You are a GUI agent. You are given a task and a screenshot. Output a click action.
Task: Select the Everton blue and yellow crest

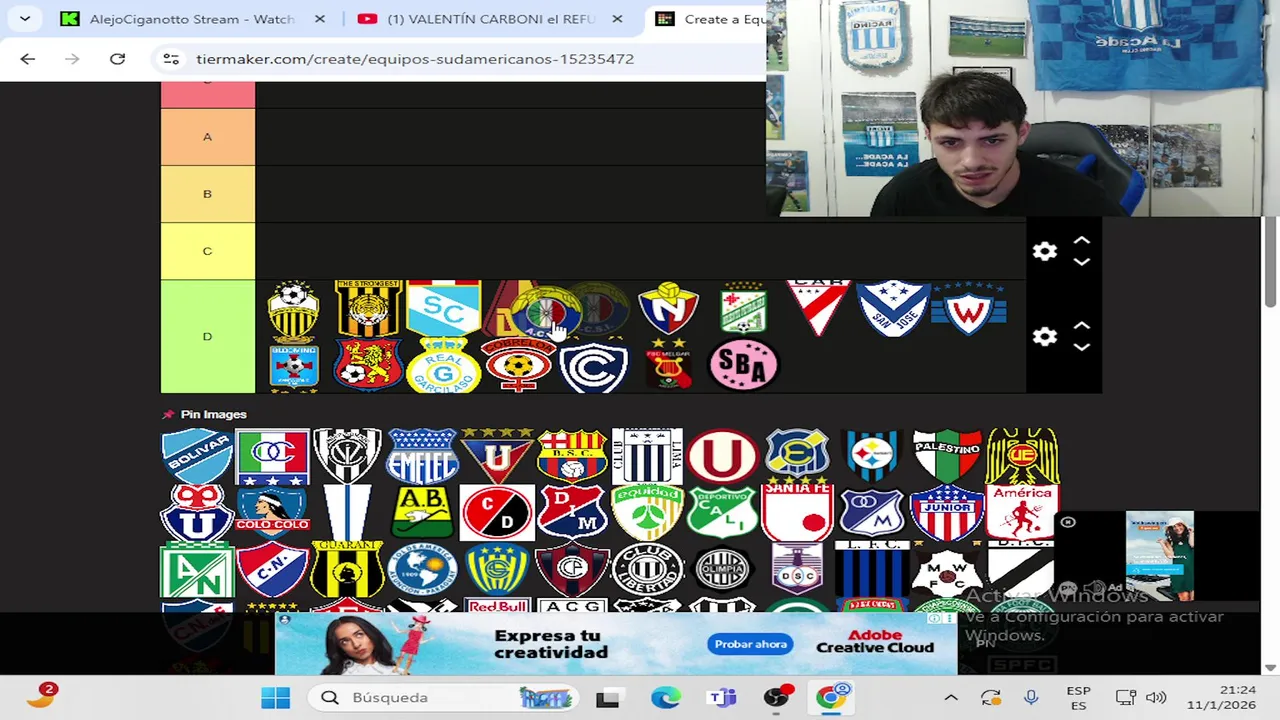click(x=797, y=456)
